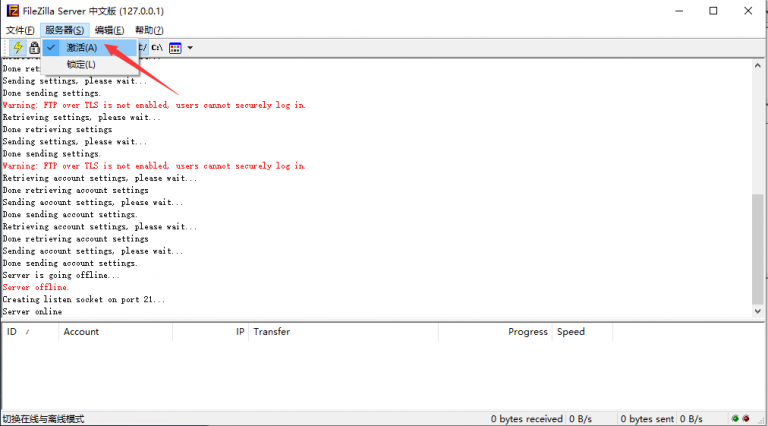Open the 文件(F) menu
Image resolution: width=768 pixels, height=426 pixels.
point(20,30)
